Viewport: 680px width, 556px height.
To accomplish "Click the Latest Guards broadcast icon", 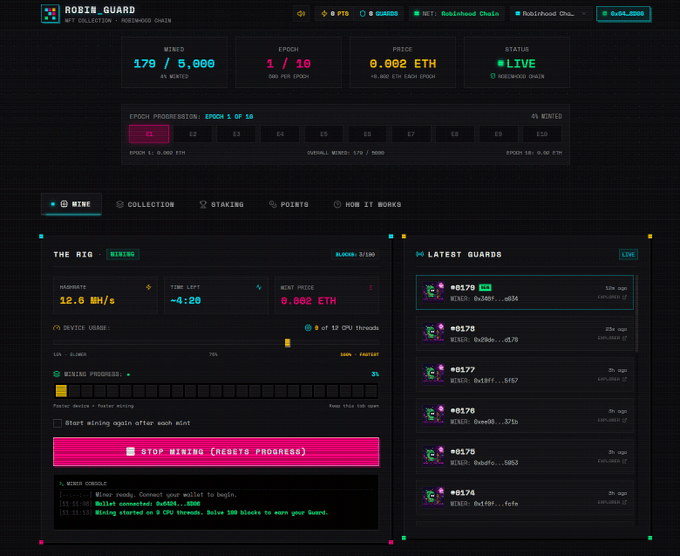I will (420, 254).
